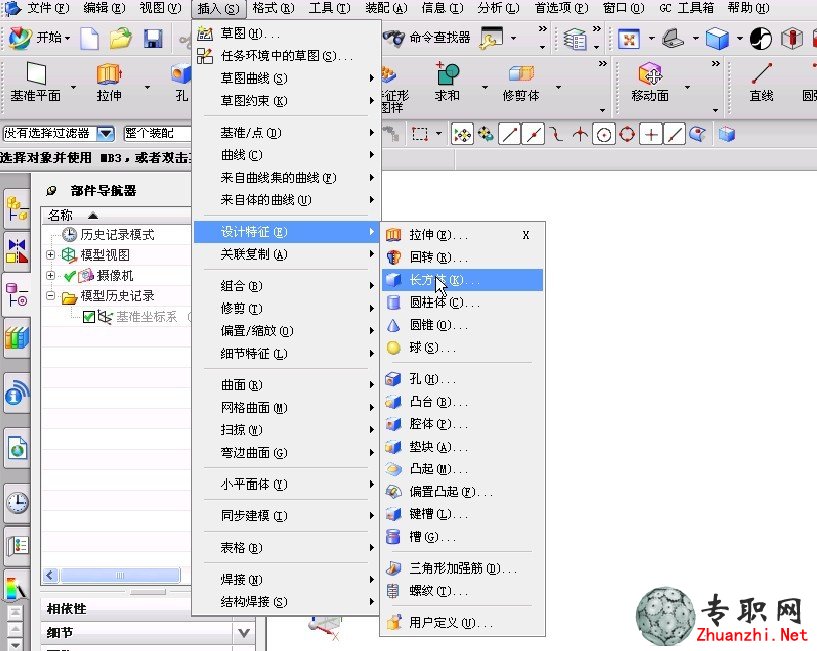Open the 移动面 dropdown arrow

(687, 88)
